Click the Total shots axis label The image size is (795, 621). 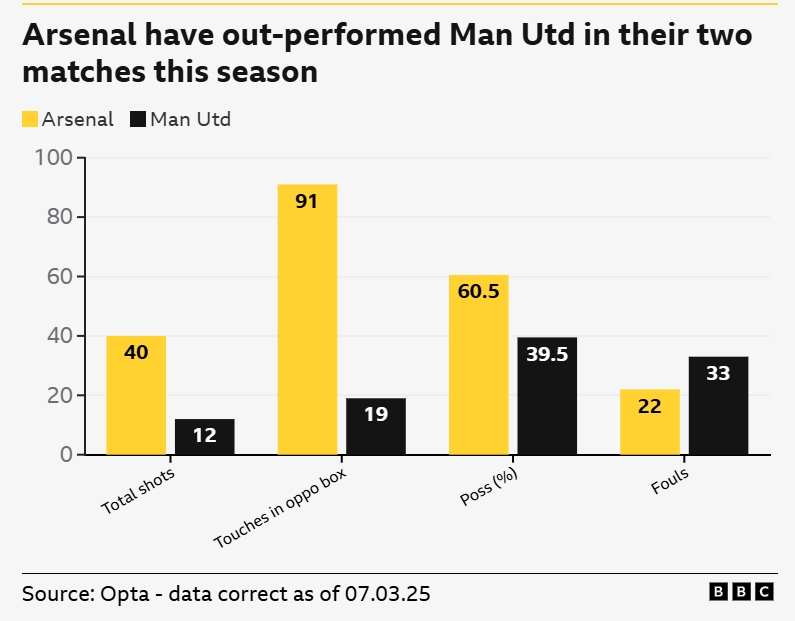(138, 493)
